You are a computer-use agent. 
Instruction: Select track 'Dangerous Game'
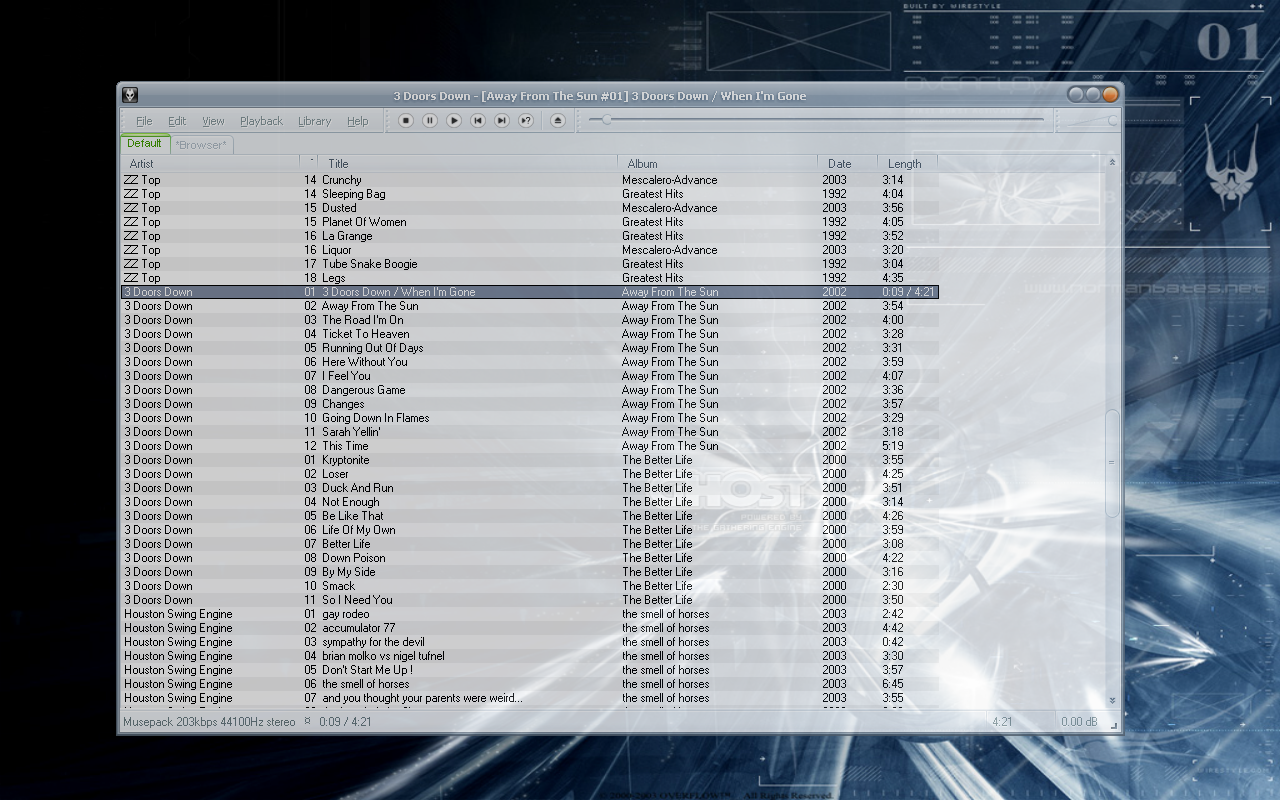[529, 390]
